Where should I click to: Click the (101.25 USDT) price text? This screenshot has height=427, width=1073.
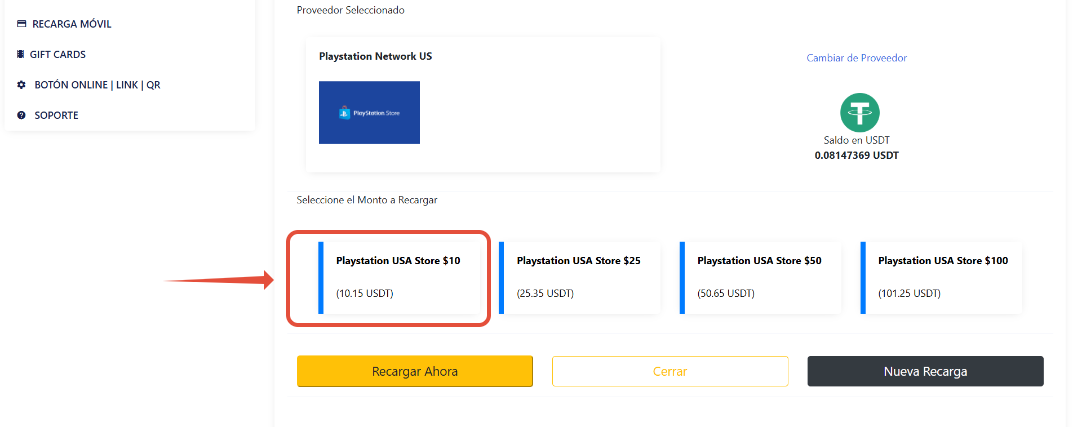coord(909,294)
